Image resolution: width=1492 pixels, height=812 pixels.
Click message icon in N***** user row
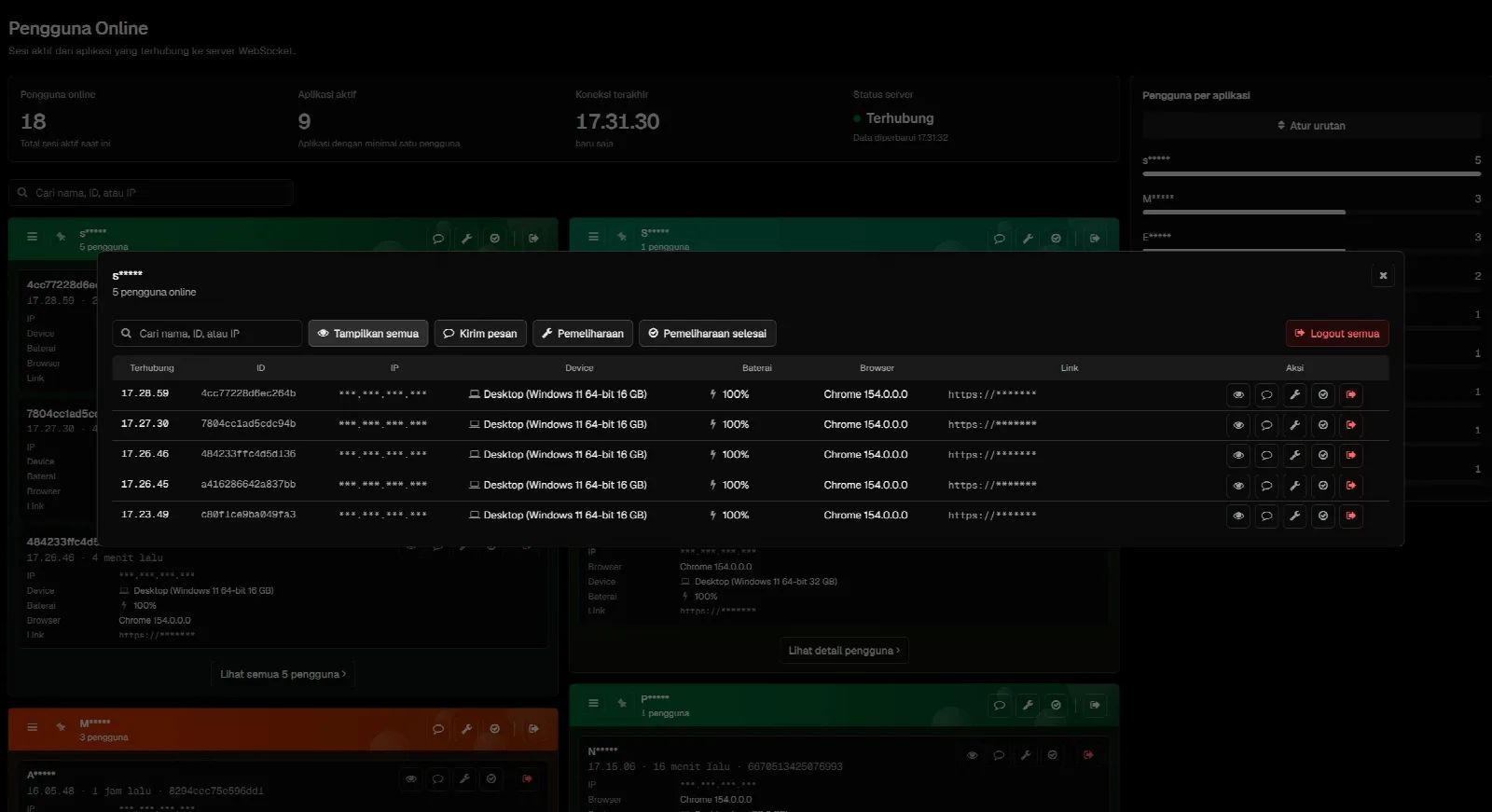click(999, 755)
